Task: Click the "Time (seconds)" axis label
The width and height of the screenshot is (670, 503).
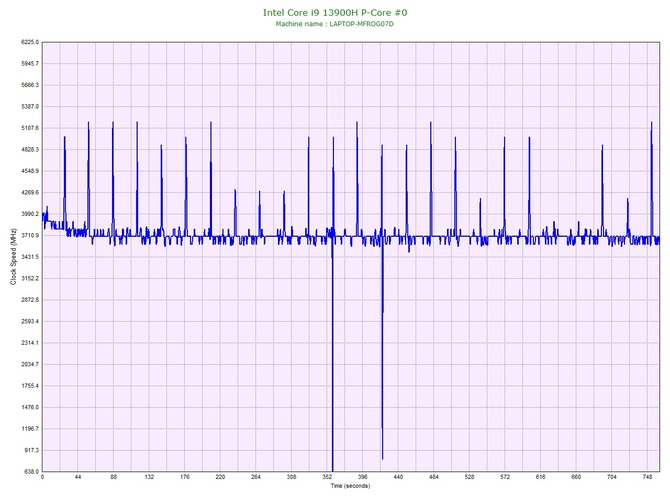Action: 350,486
